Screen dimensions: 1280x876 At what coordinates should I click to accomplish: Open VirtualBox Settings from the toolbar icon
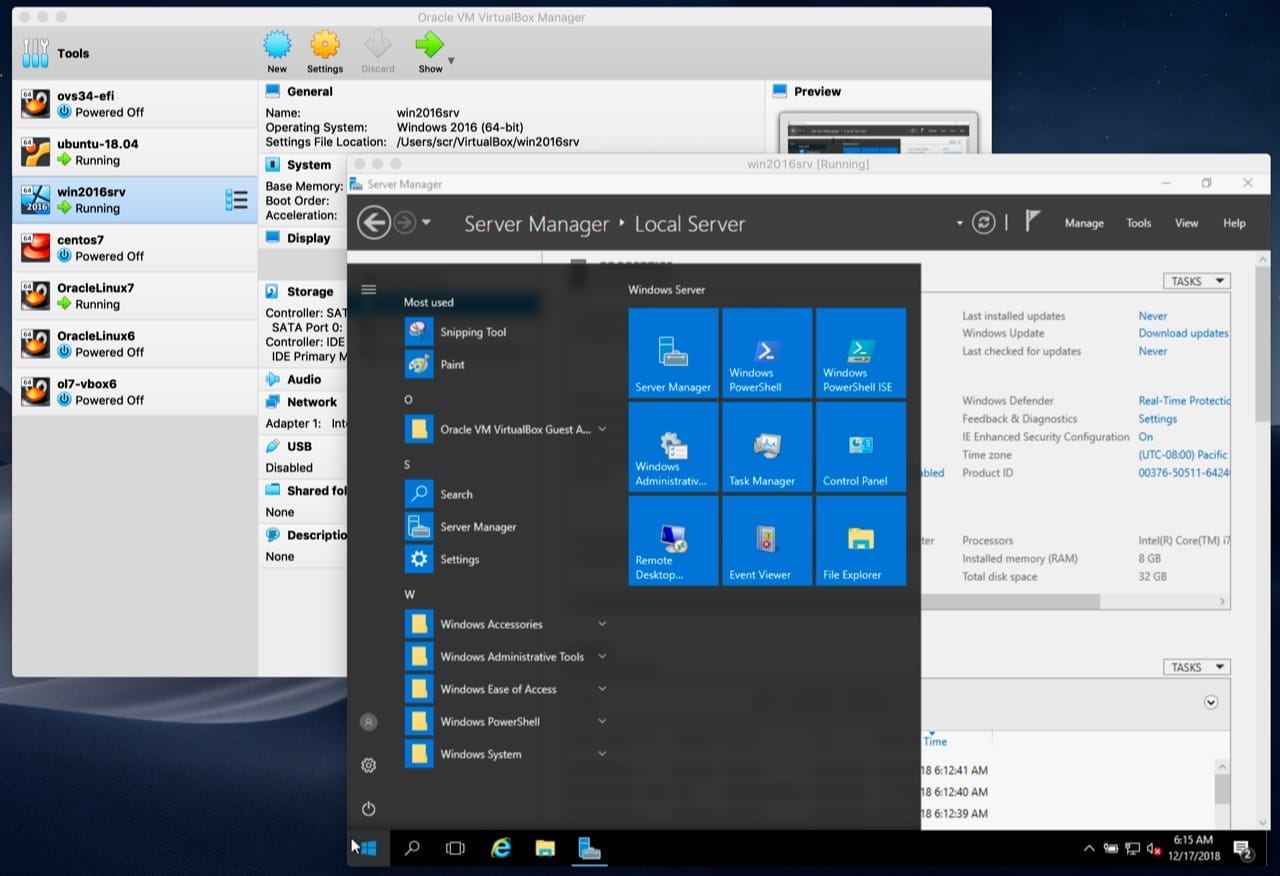tap(324, 46)
